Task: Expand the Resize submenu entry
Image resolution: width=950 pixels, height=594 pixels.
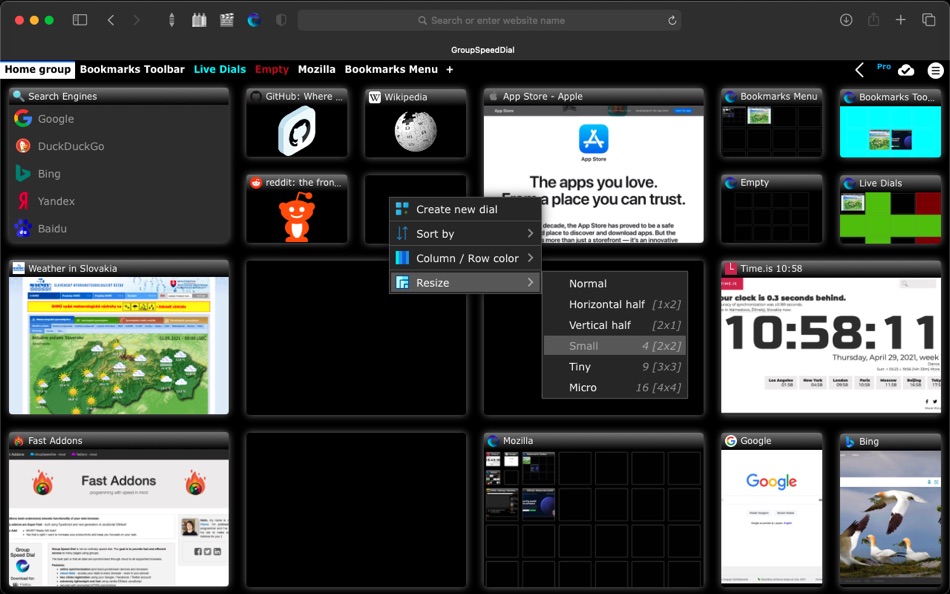Action: click(x=465, y=282)
